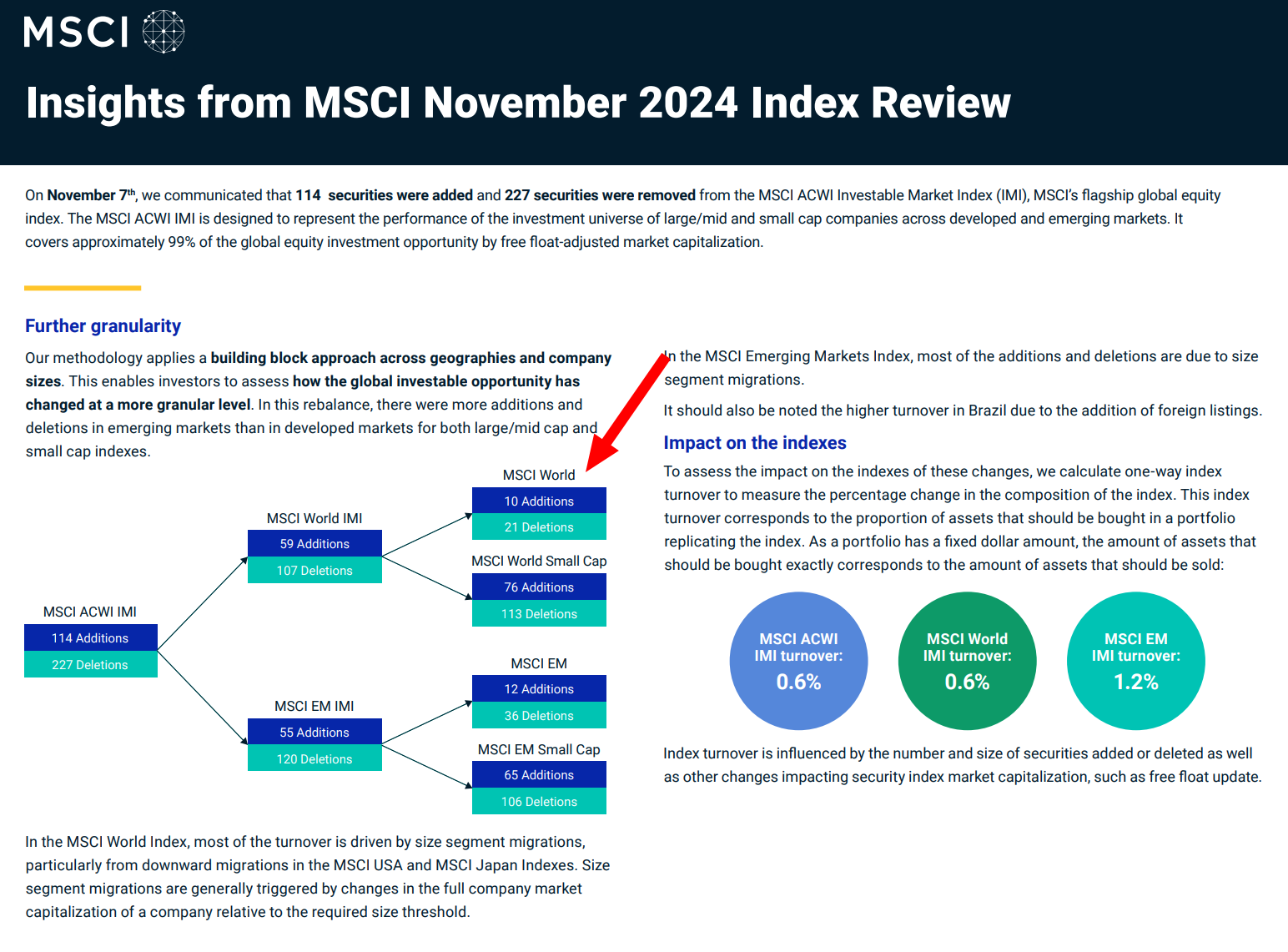Click the teal MSCI EM IMI turnover circle

(x=1135, y=660)
